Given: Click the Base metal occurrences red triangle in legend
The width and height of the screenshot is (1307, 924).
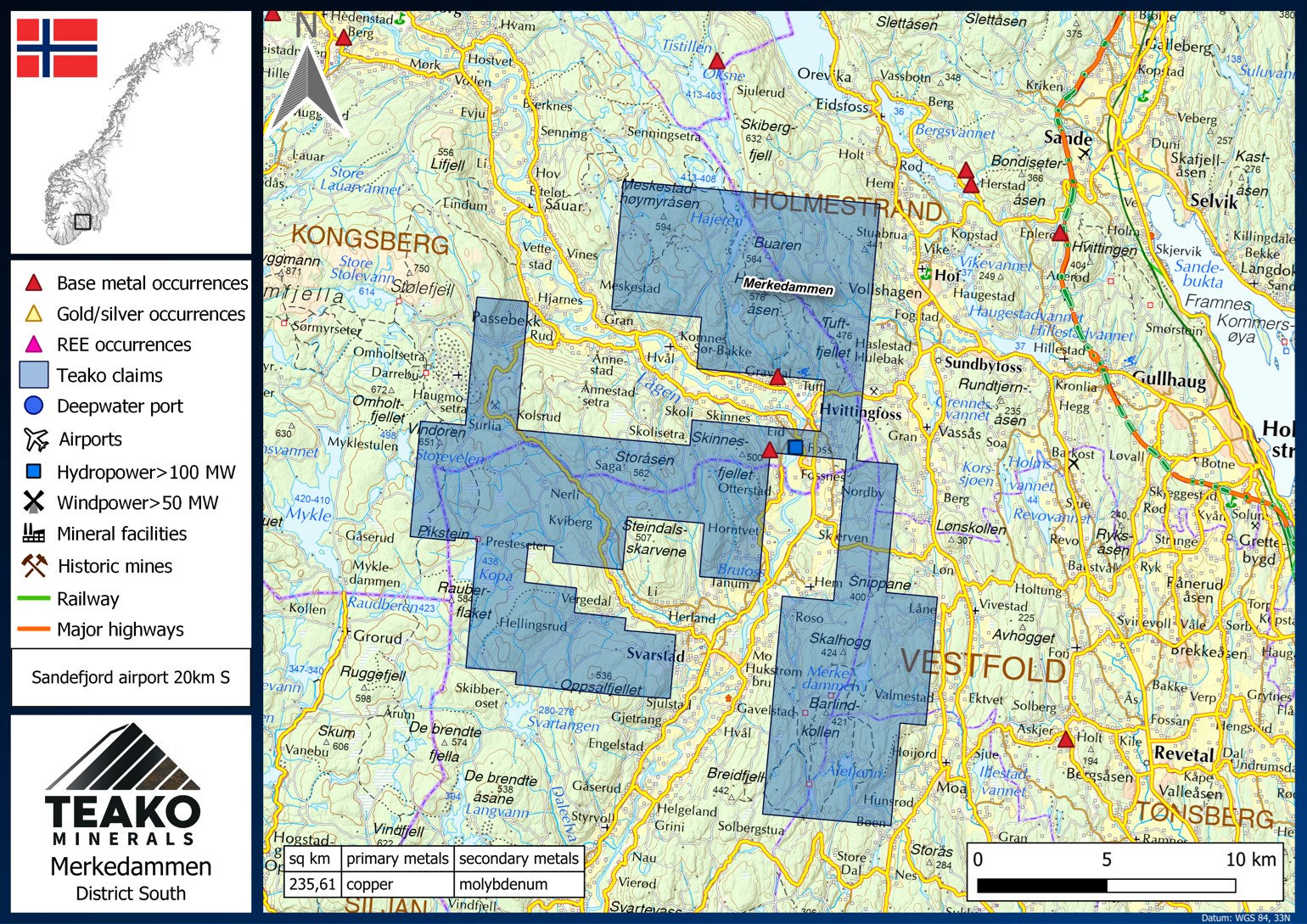Looking at the screenshot, I should pyautogui.click(x=33, y=283).
